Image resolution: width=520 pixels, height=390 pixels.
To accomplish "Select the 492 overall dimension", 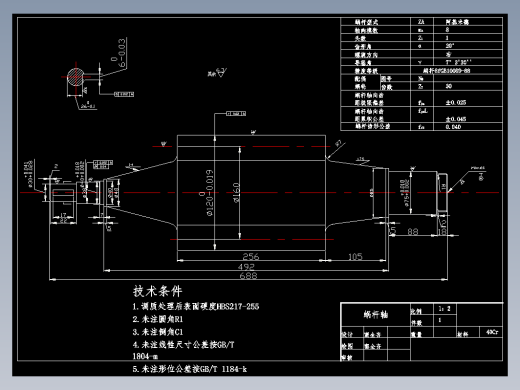I will [246, 267].
